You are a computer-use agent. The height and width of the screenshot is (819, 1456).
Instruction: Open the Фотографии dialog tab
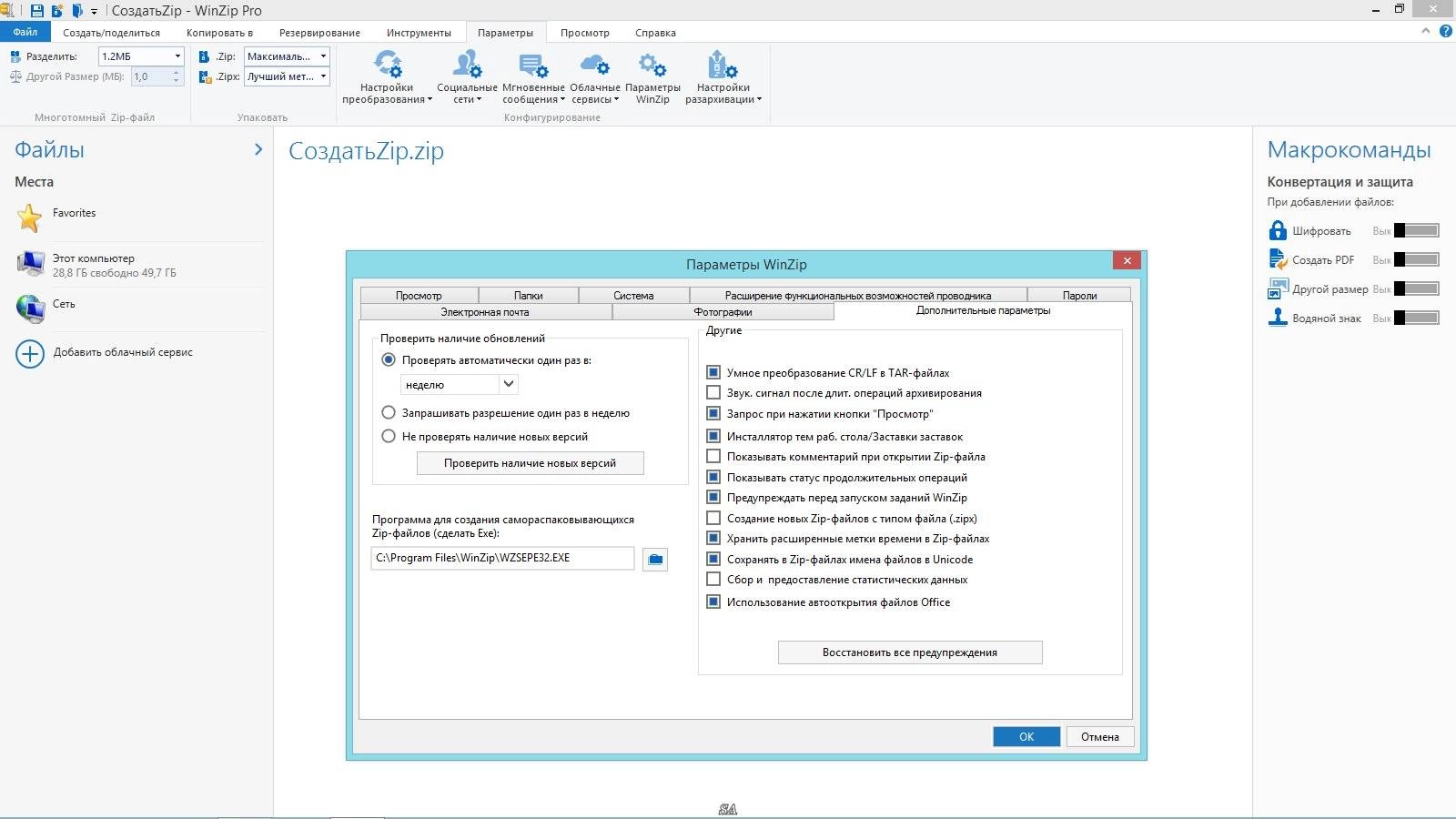(723, 311)
